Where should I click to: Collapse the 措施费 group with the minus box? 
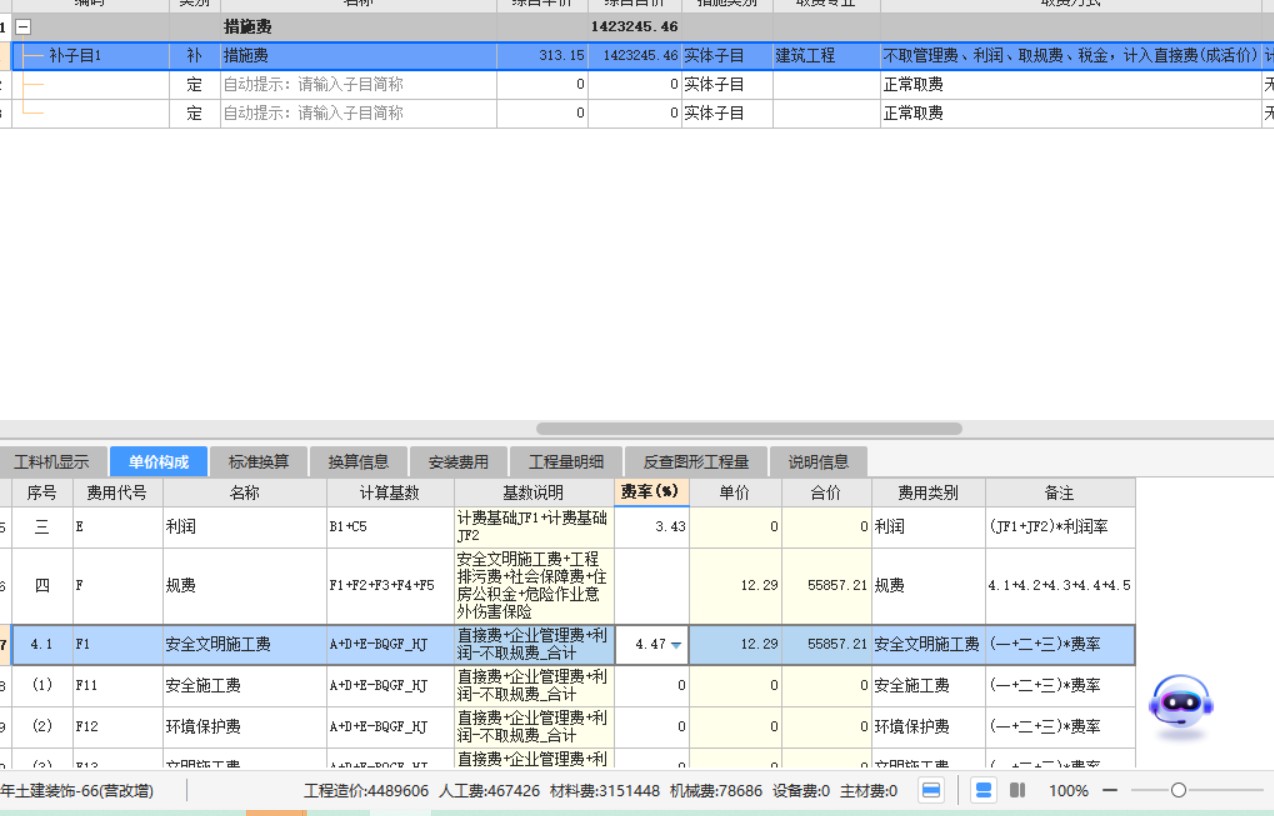coord(22,27)
